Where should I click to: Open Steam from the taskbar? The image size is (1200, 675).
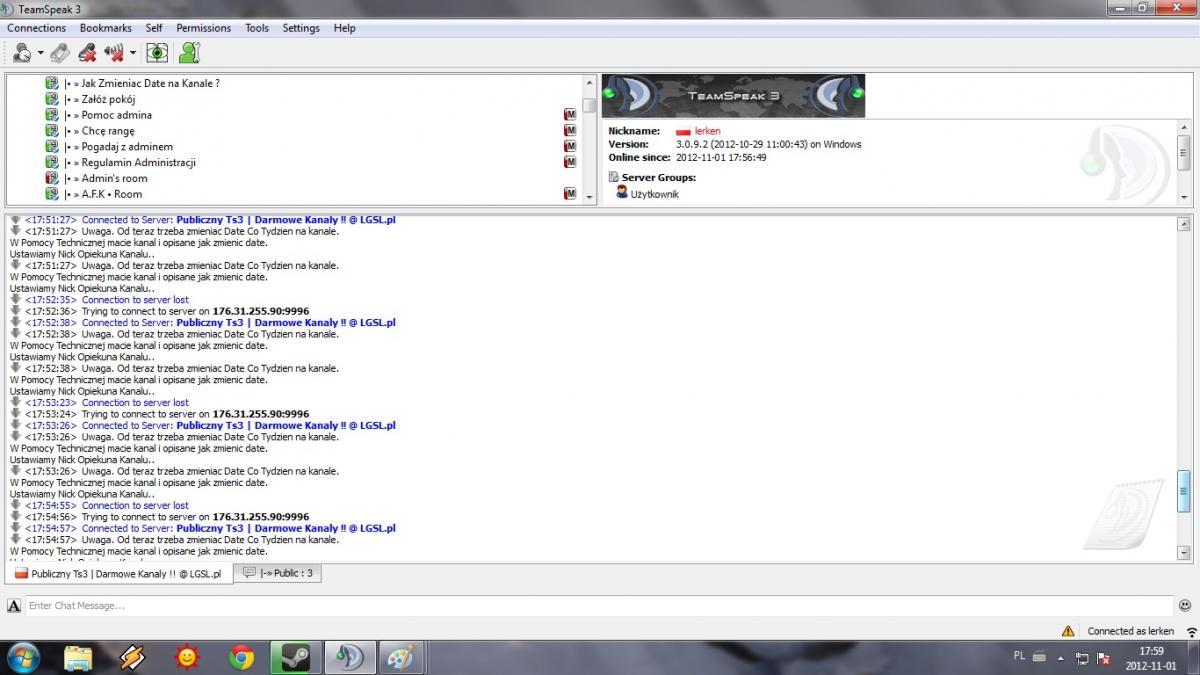point(294,658)
